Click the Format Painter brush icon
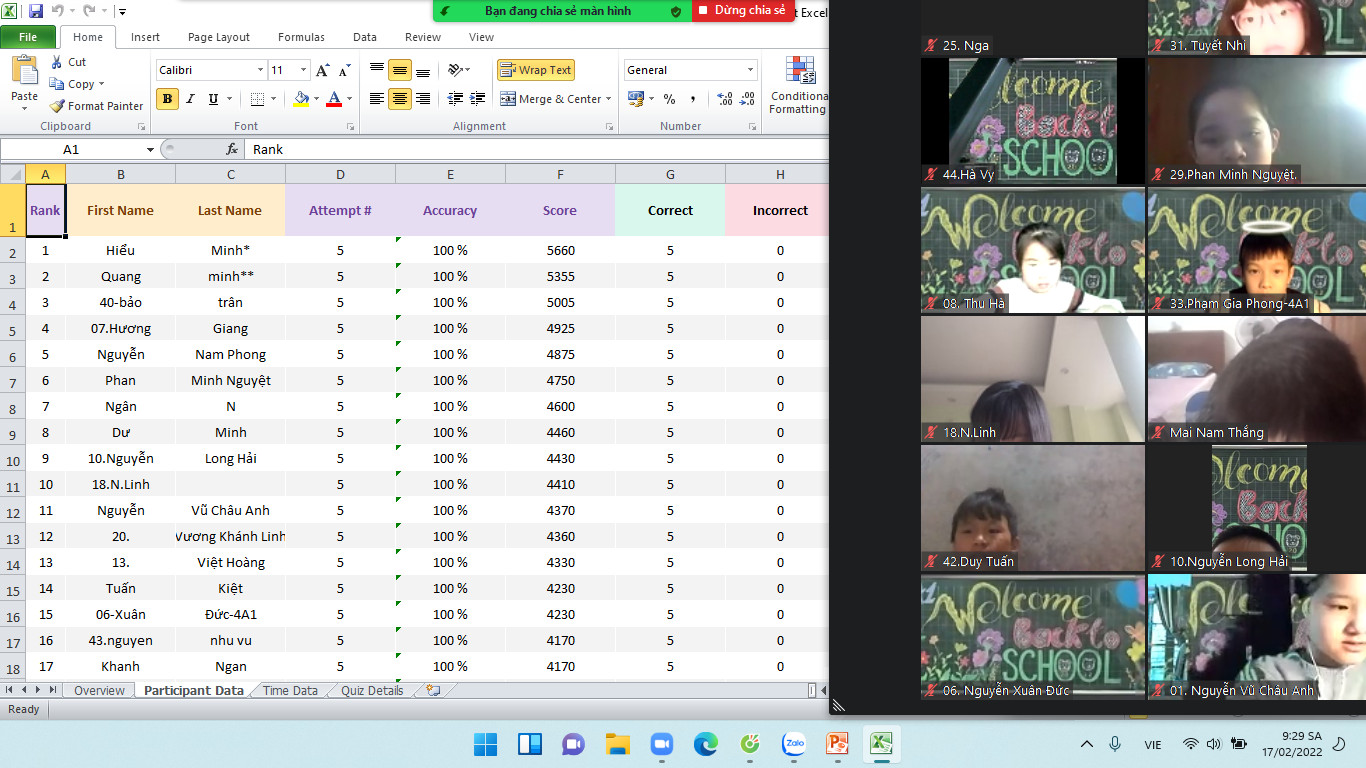Screen dimensions: 1366x768 (x=58, y=106)
